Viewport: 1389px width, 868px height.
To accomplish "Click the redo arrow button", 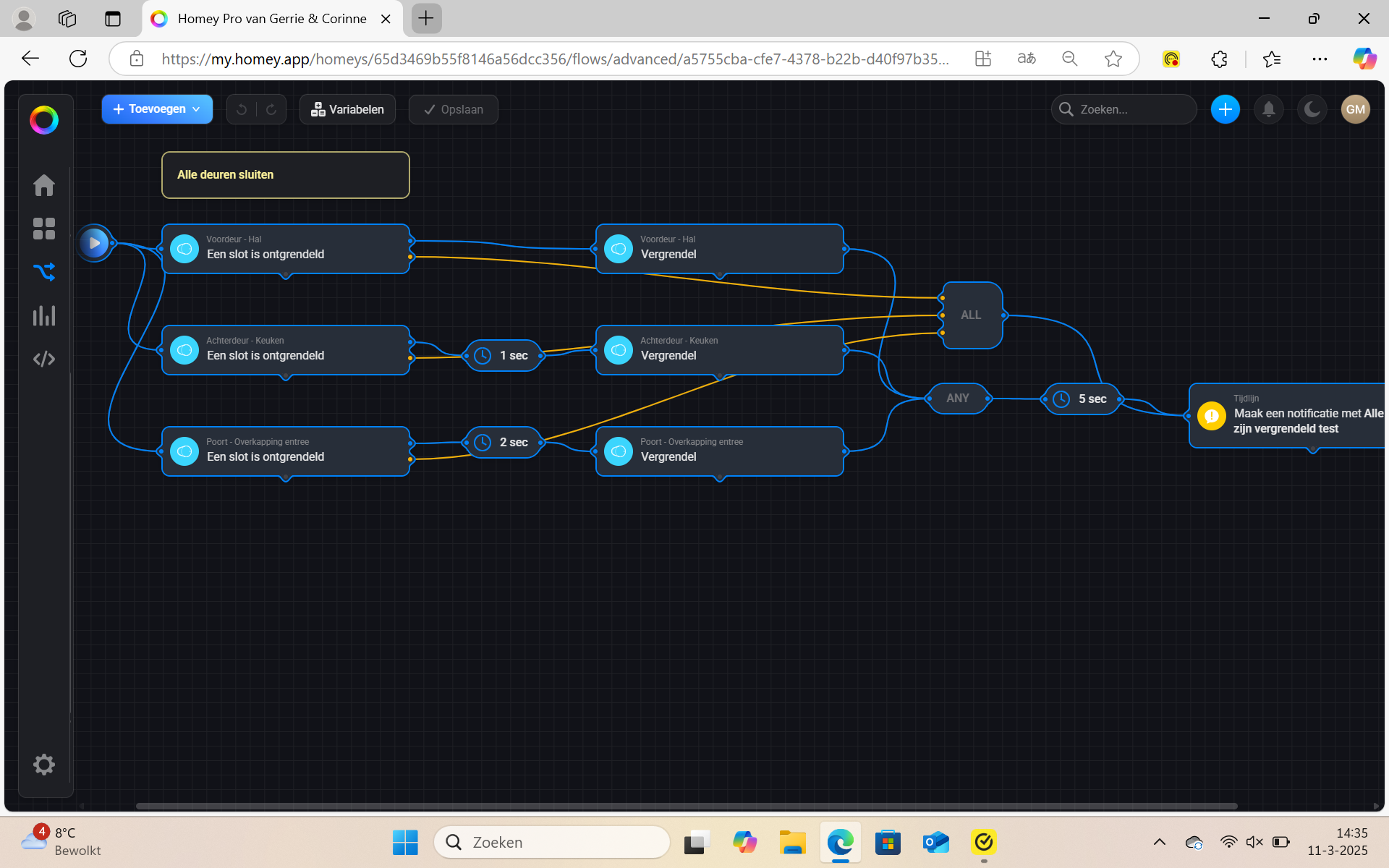I will coord(271,109).
